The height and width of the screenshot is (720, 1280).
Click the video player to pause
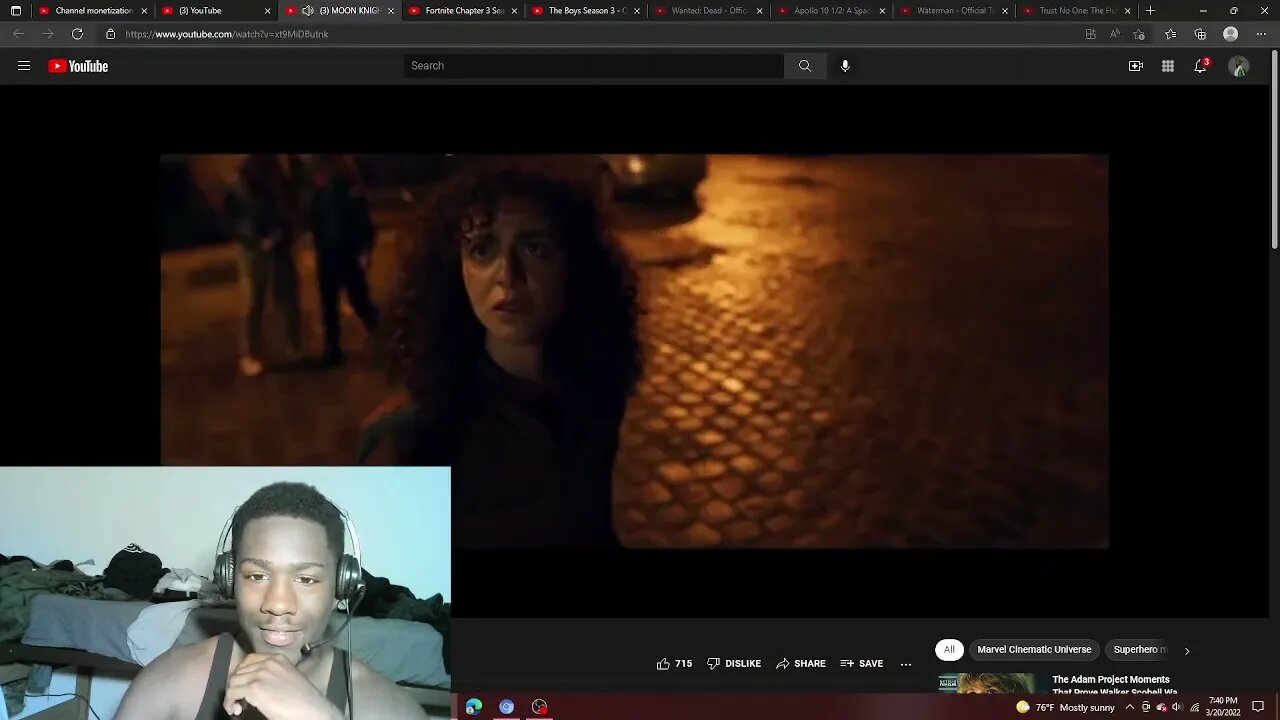pos(634,350)
